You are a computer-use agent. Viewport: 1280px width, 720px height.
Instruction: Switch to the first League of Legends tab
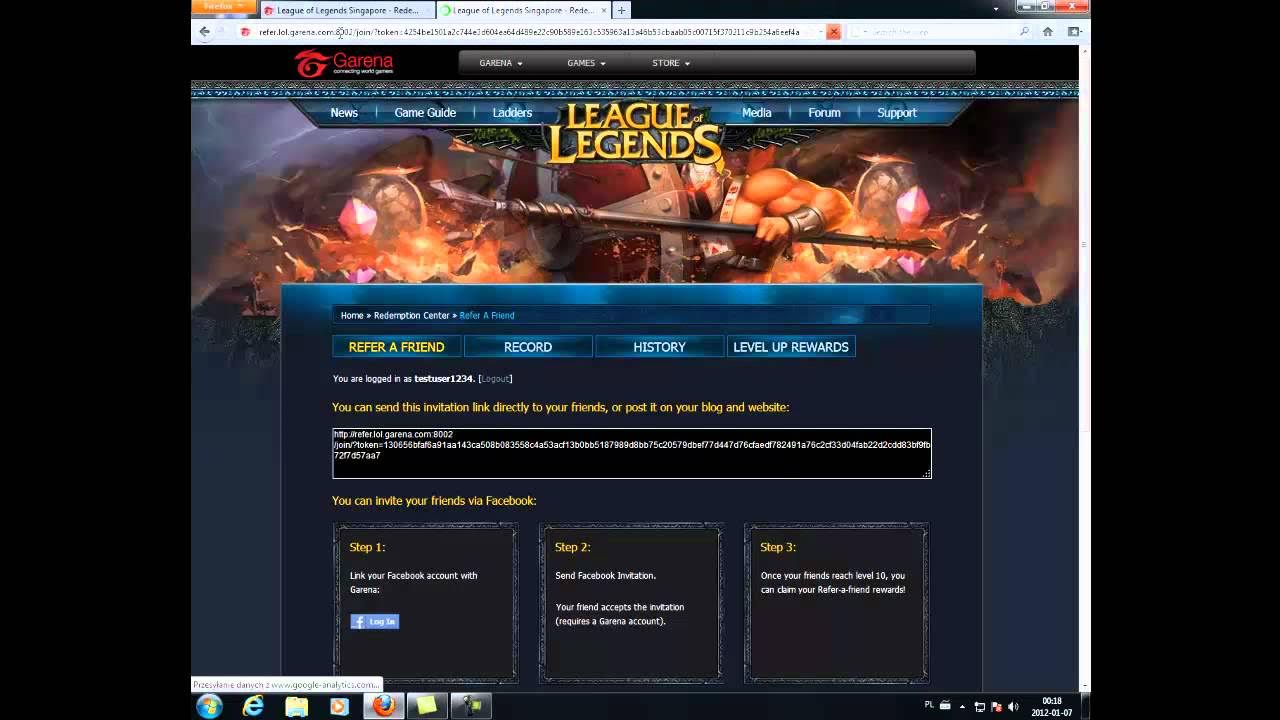(x=347, y=10)
